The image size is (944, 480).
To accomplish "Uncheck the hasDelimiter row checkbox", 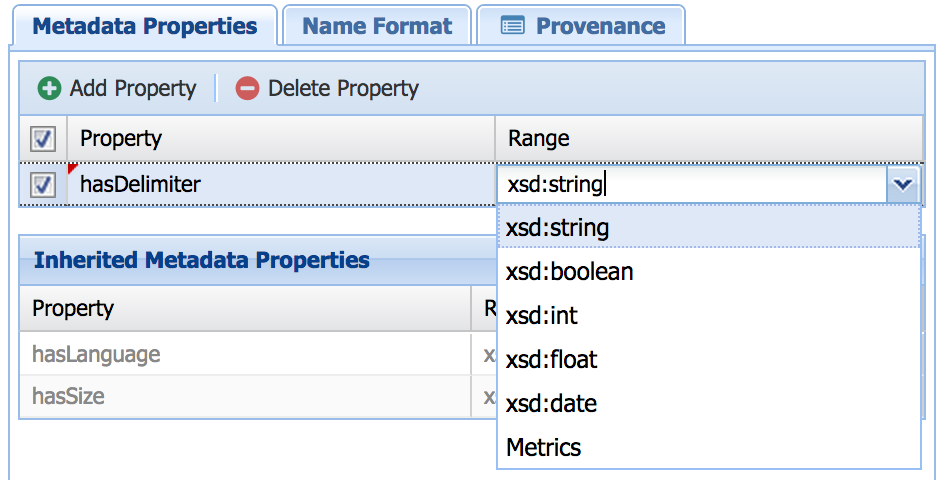I will [x=43, y=185].
